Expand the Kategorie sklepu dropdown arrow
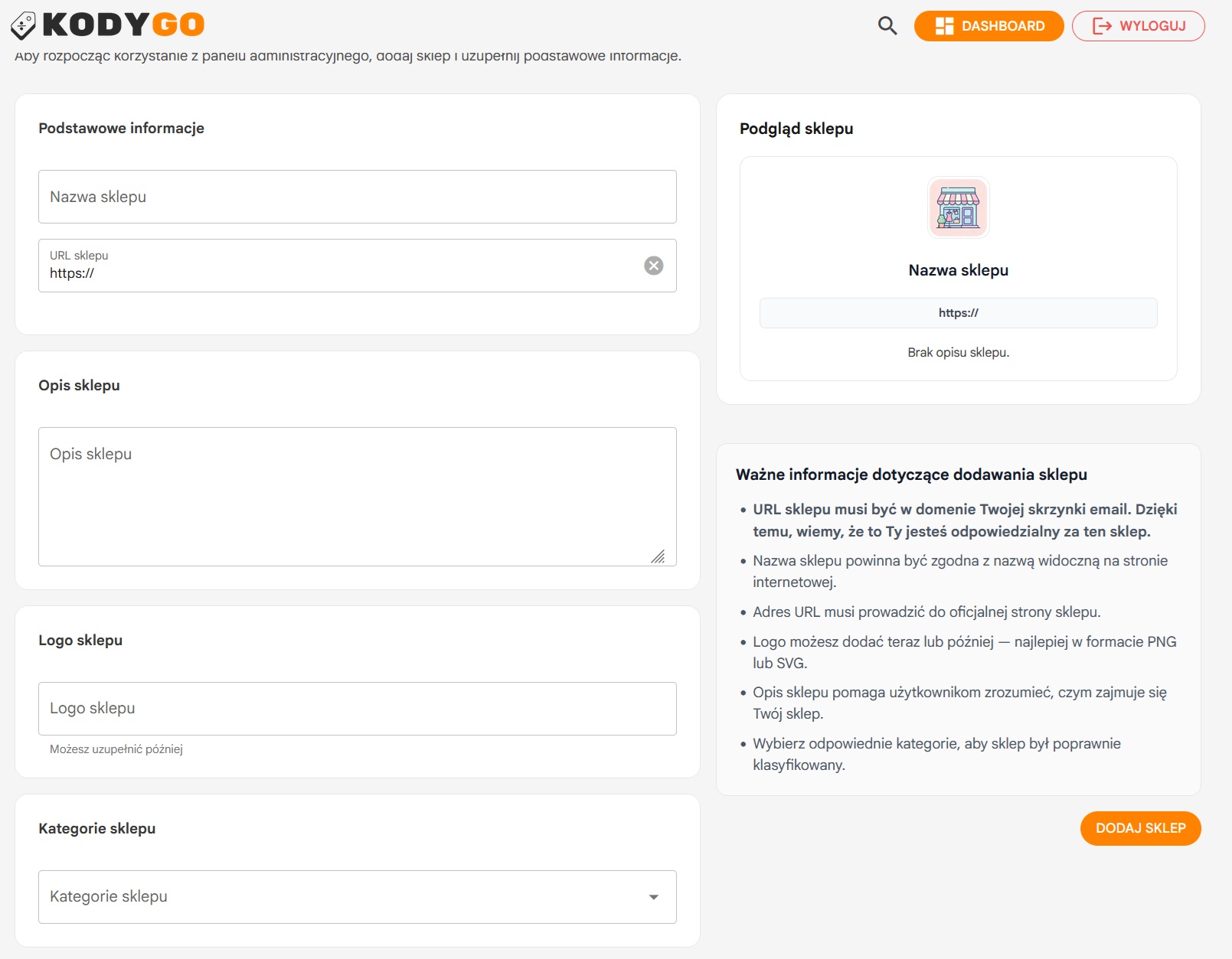This screenshot has width=1232, height=959. [x=653, y=897]
